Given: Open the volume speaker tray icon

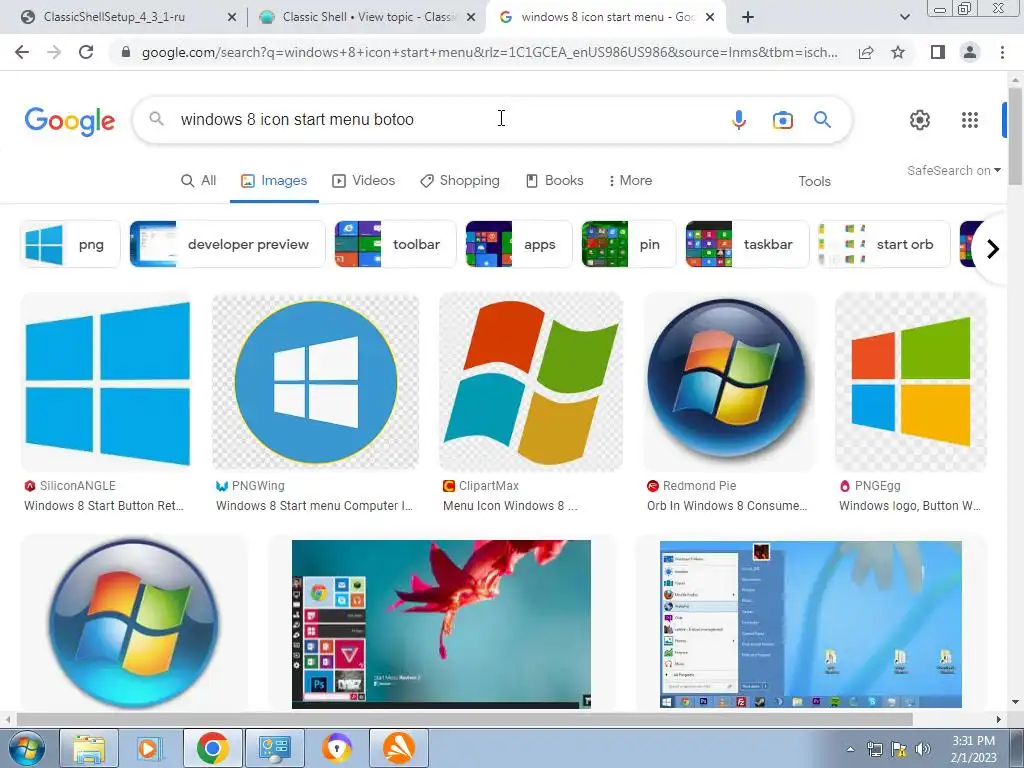Looking at the screenshot, I should [x=923, y=749].
